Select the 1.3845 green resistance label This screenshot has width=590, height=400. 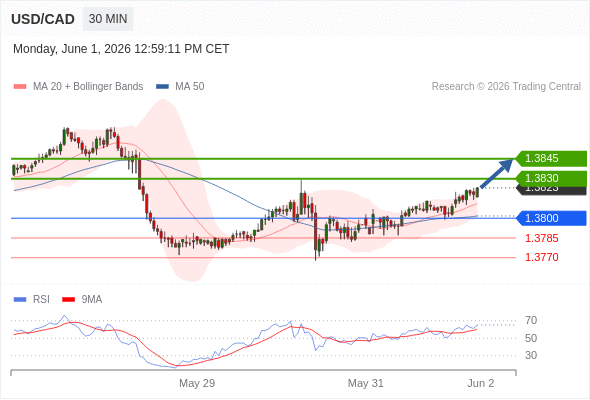pyautogui.click(x=551, y=158)
